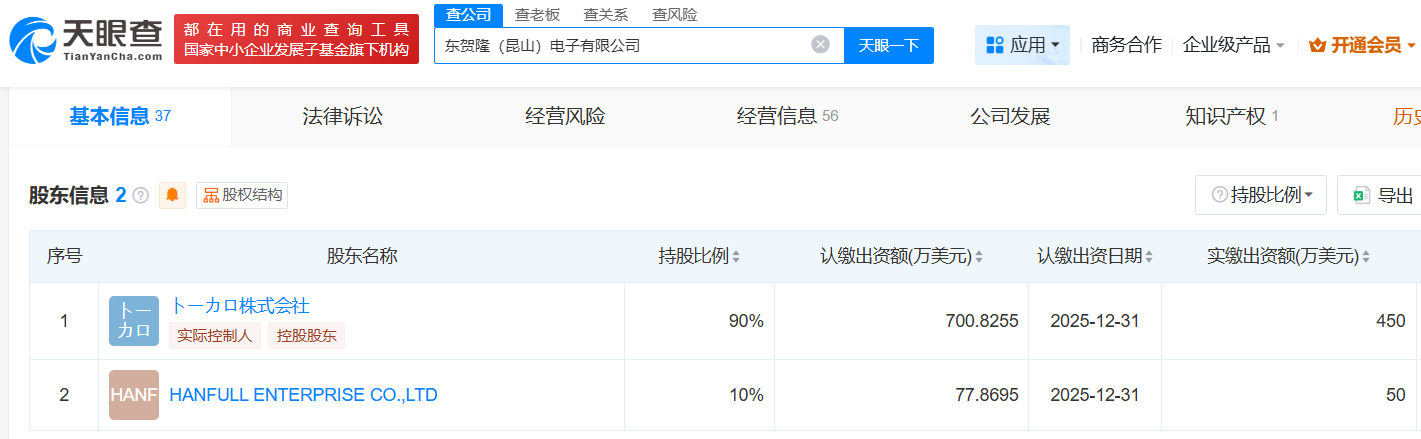Open the 开通会员 membership dropdown
This screenshot has width=1421, height=439.
[1362, 45]
